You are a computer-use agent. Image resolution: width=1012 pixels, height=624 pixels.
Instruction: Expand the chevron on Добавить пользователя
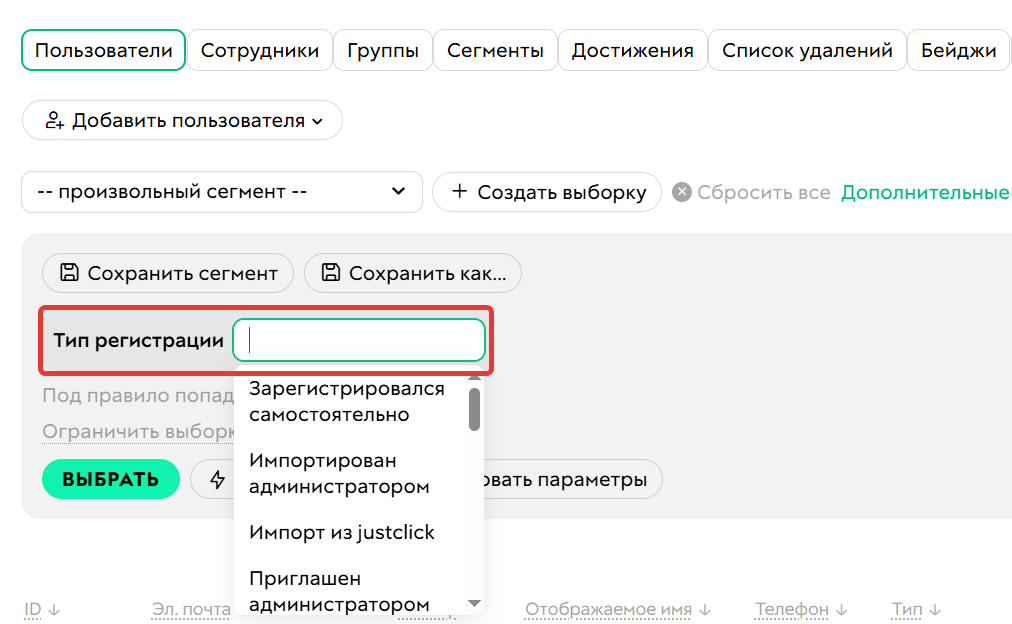pyautogui.click(x=318, y=121)
